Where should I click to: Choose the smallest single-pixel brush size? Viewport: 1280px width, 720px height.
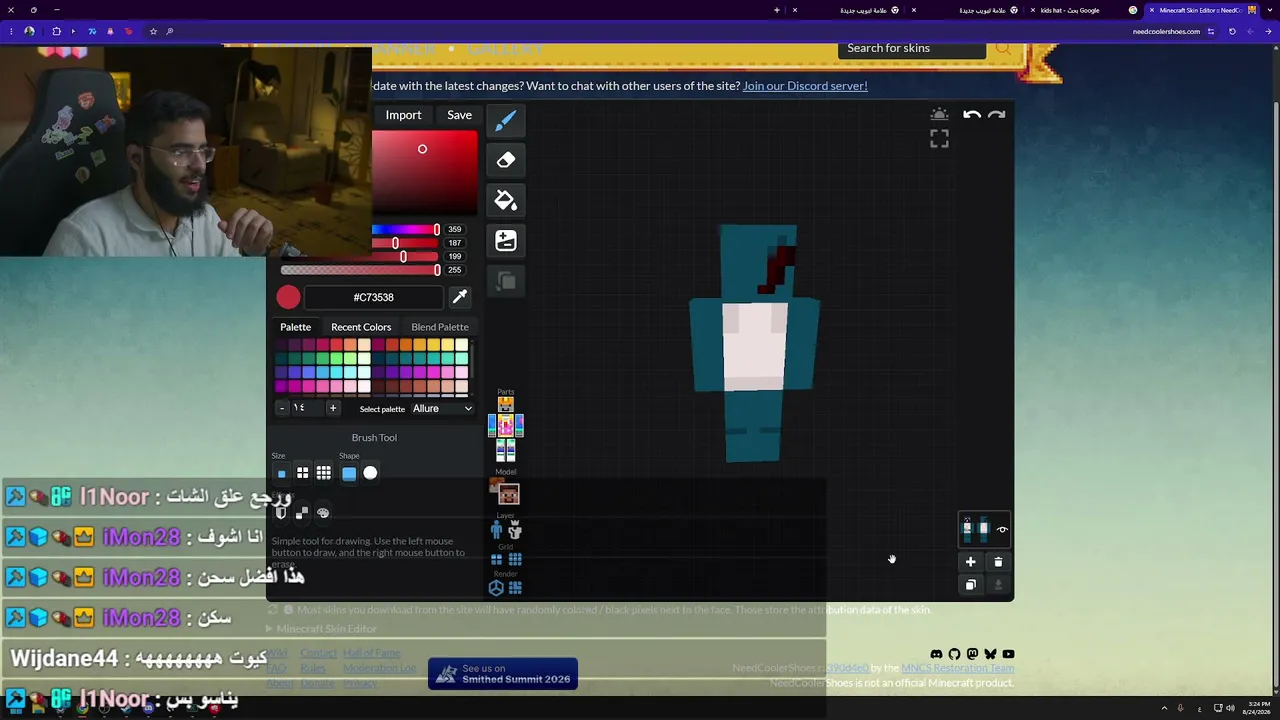[x=281, y=474]
